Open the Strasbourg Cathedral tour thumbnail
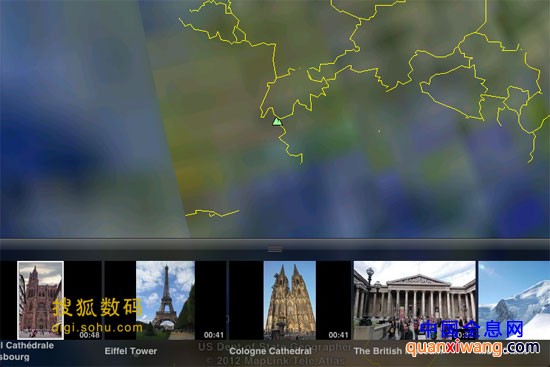550x367 pixels. 41,300
